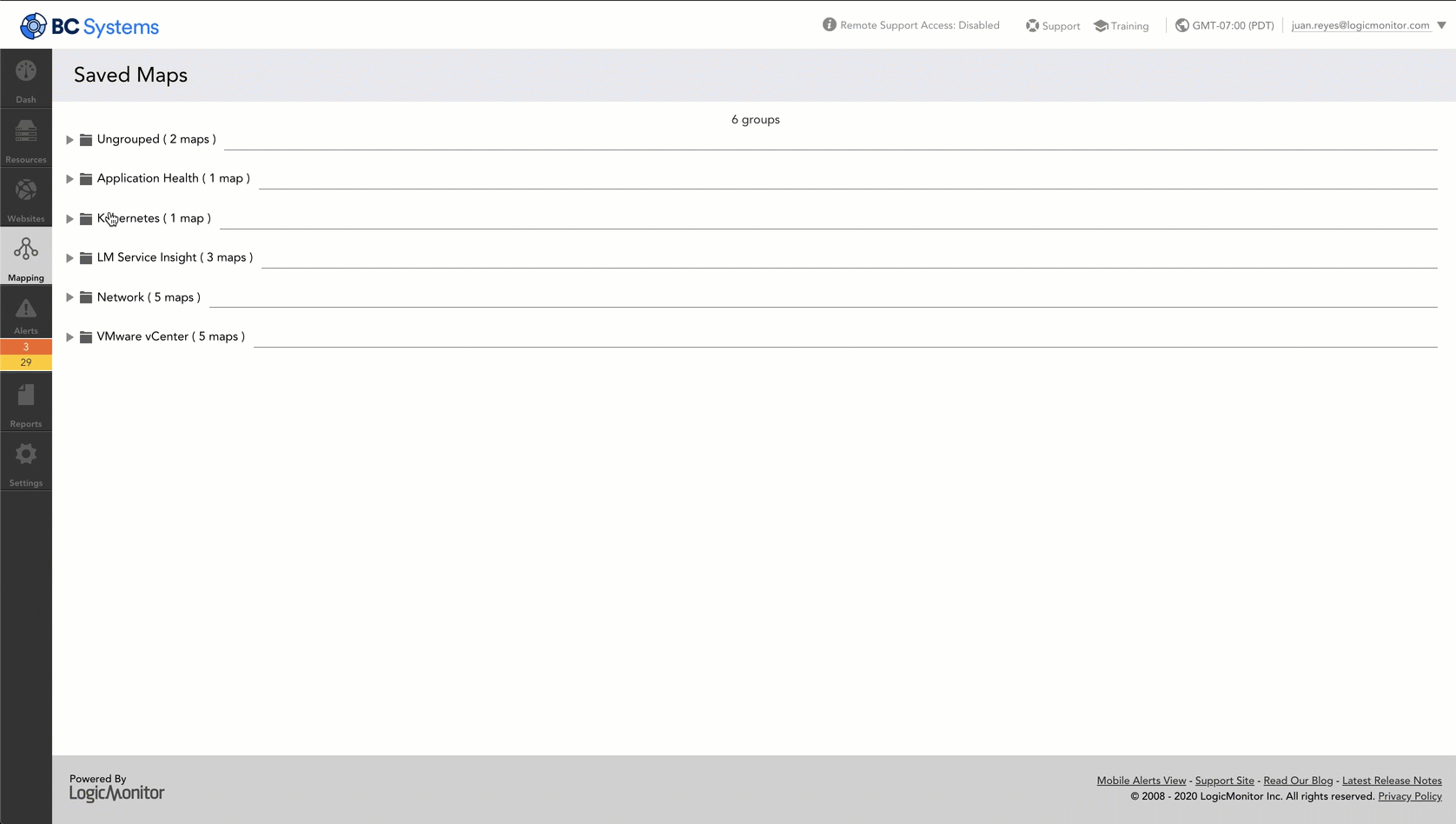The width and height of the screenshot is (1456, 824).
Task: Click the 'GMT-07:00 (PDT)' timezone text
Action: (x=1233, y=25)
